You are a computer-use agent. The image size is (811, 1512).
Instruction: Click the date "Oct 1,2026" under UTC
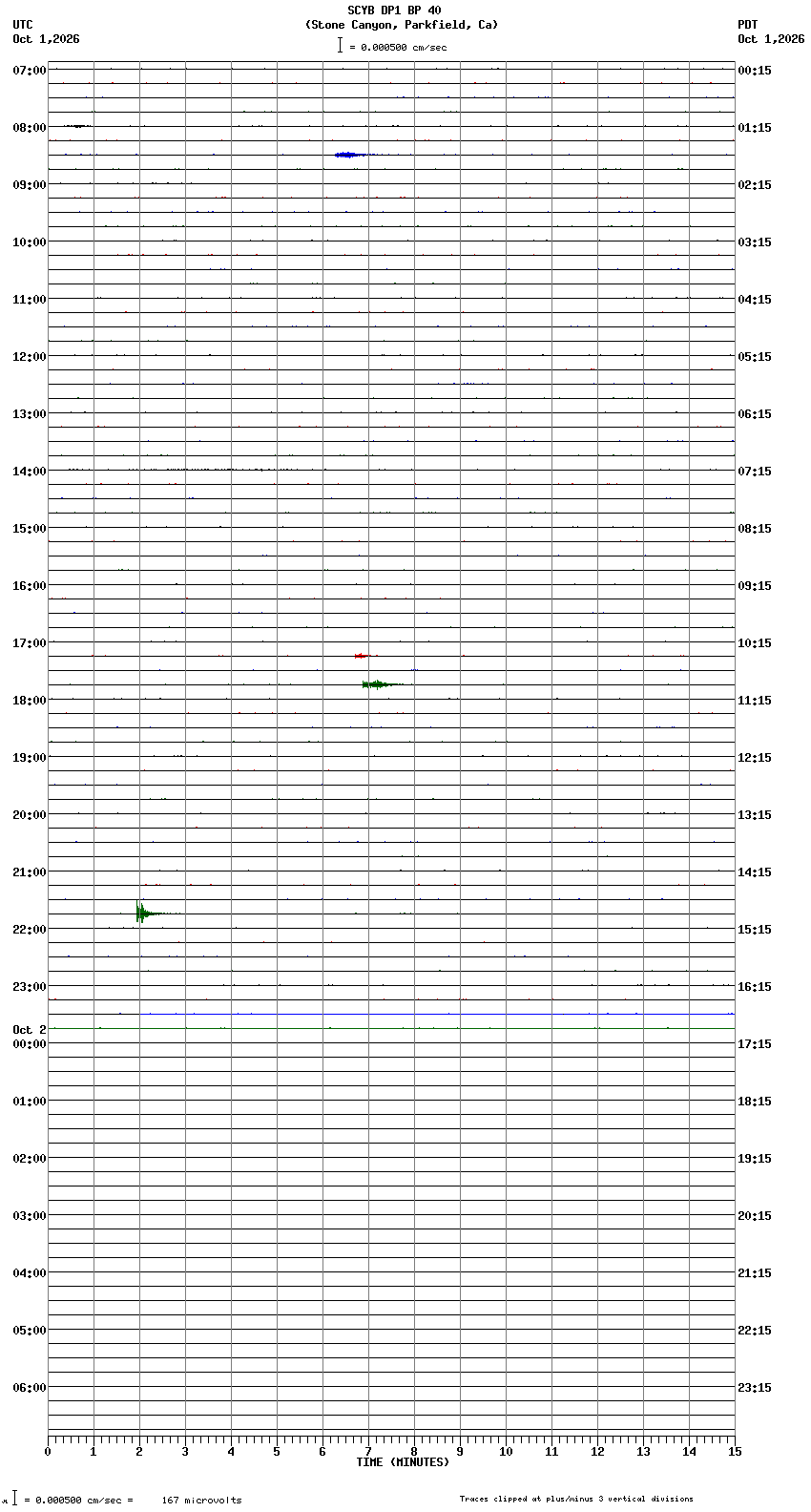(x=47, y=39)
